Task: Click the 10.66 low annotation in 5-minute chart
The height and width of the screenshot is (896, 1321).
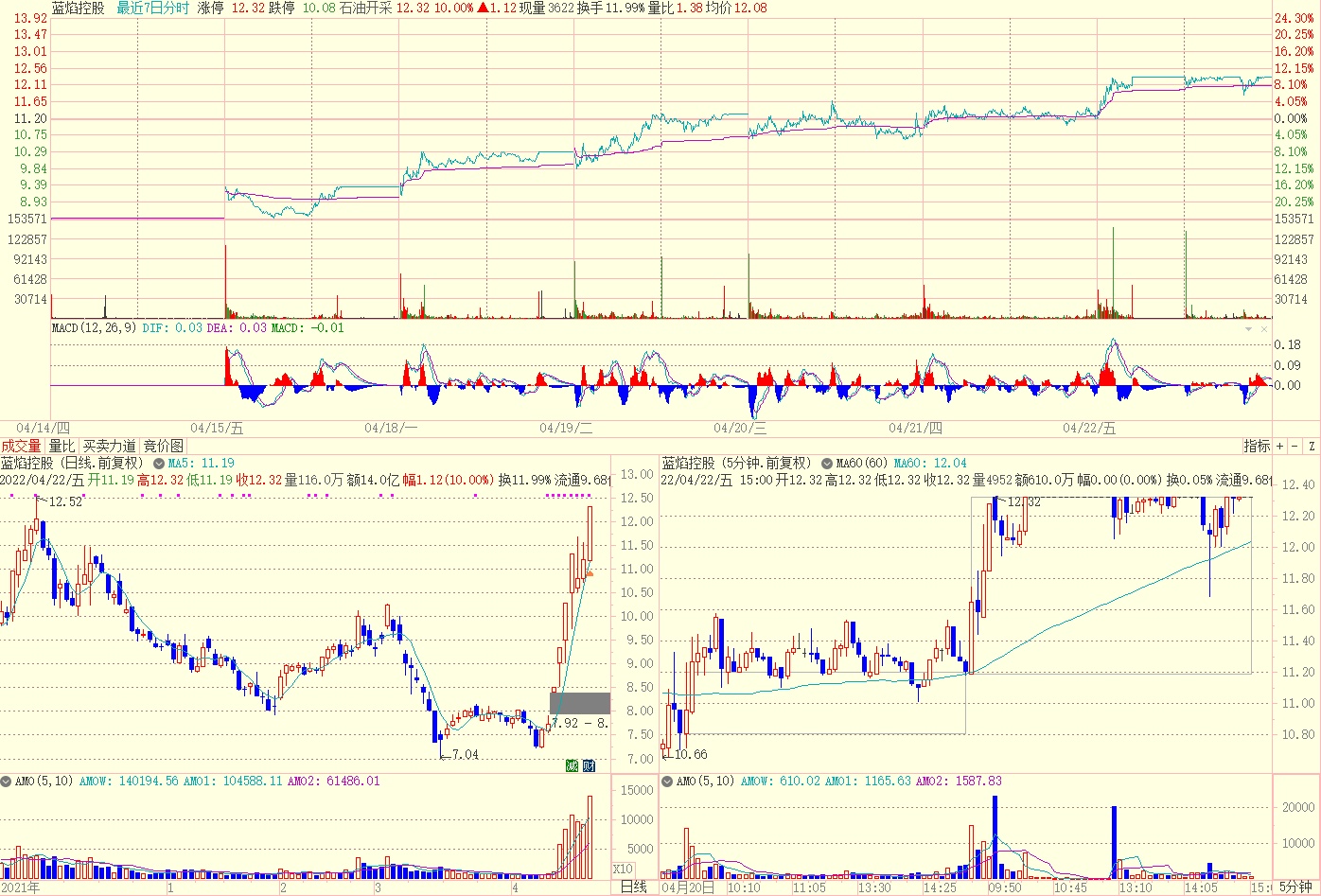Action: click(690, 754)
